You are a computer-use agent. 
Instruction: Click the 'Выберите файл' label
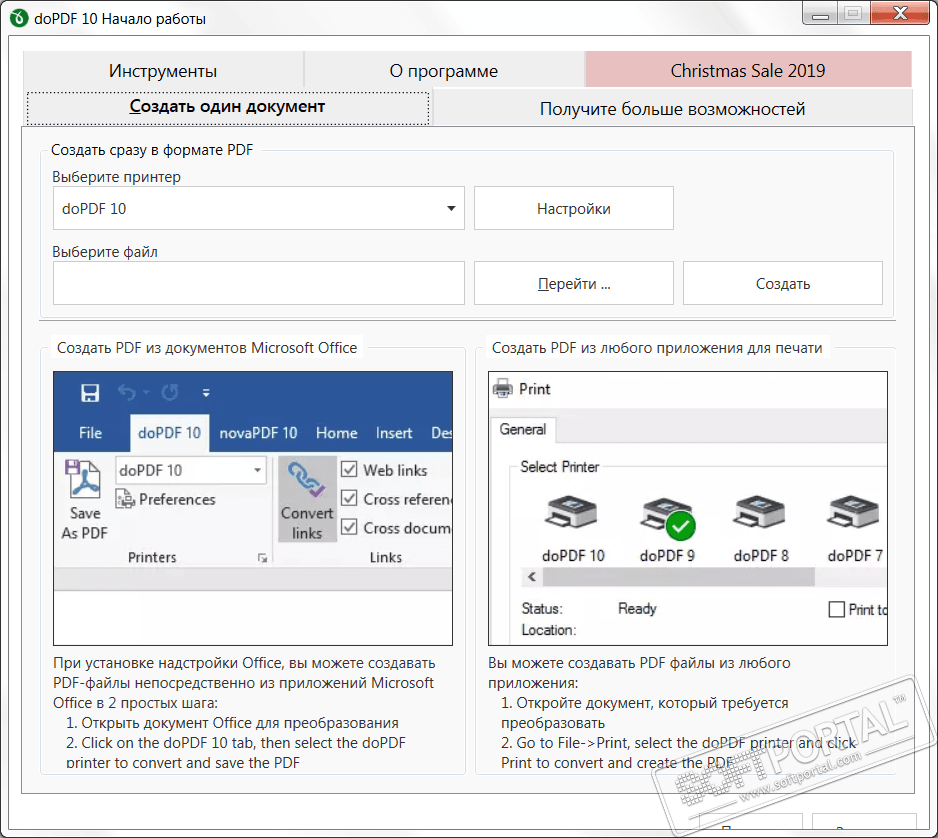105,252
